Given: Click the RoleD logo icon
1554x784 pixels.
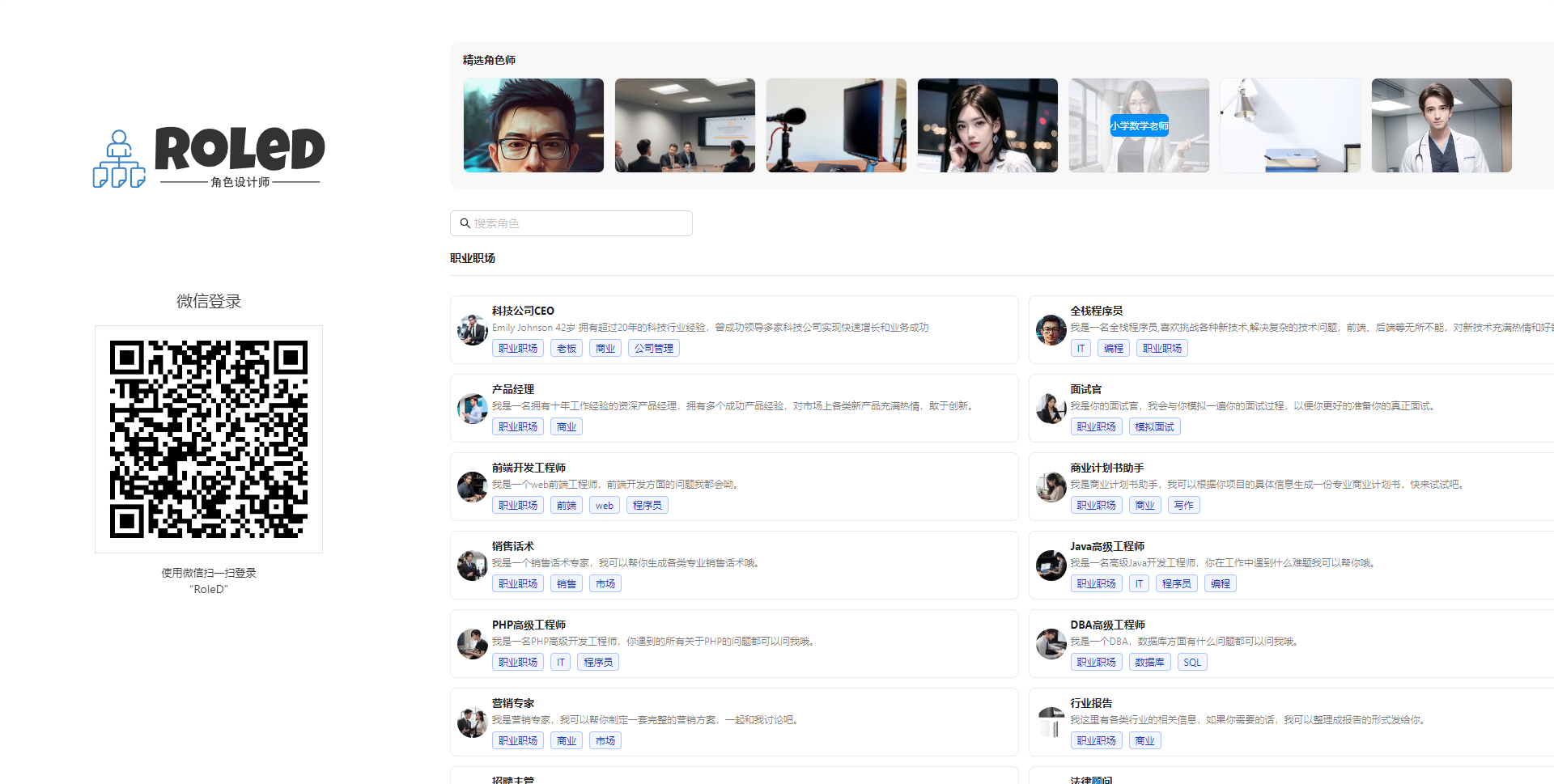Looking at the screenshot, I should (x=119, y=159).
